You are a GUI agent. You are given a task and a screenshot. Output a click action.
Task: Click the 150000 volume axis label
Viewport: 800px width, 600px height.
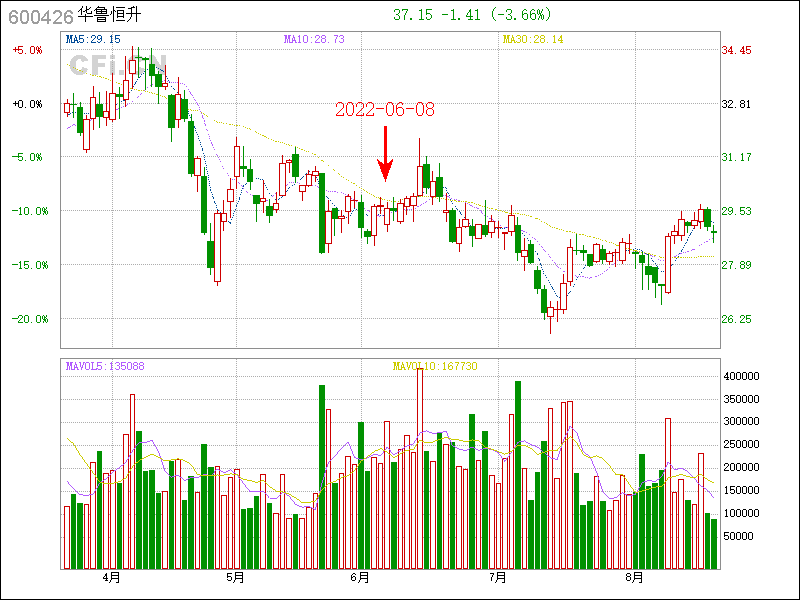tap(741, 490)
